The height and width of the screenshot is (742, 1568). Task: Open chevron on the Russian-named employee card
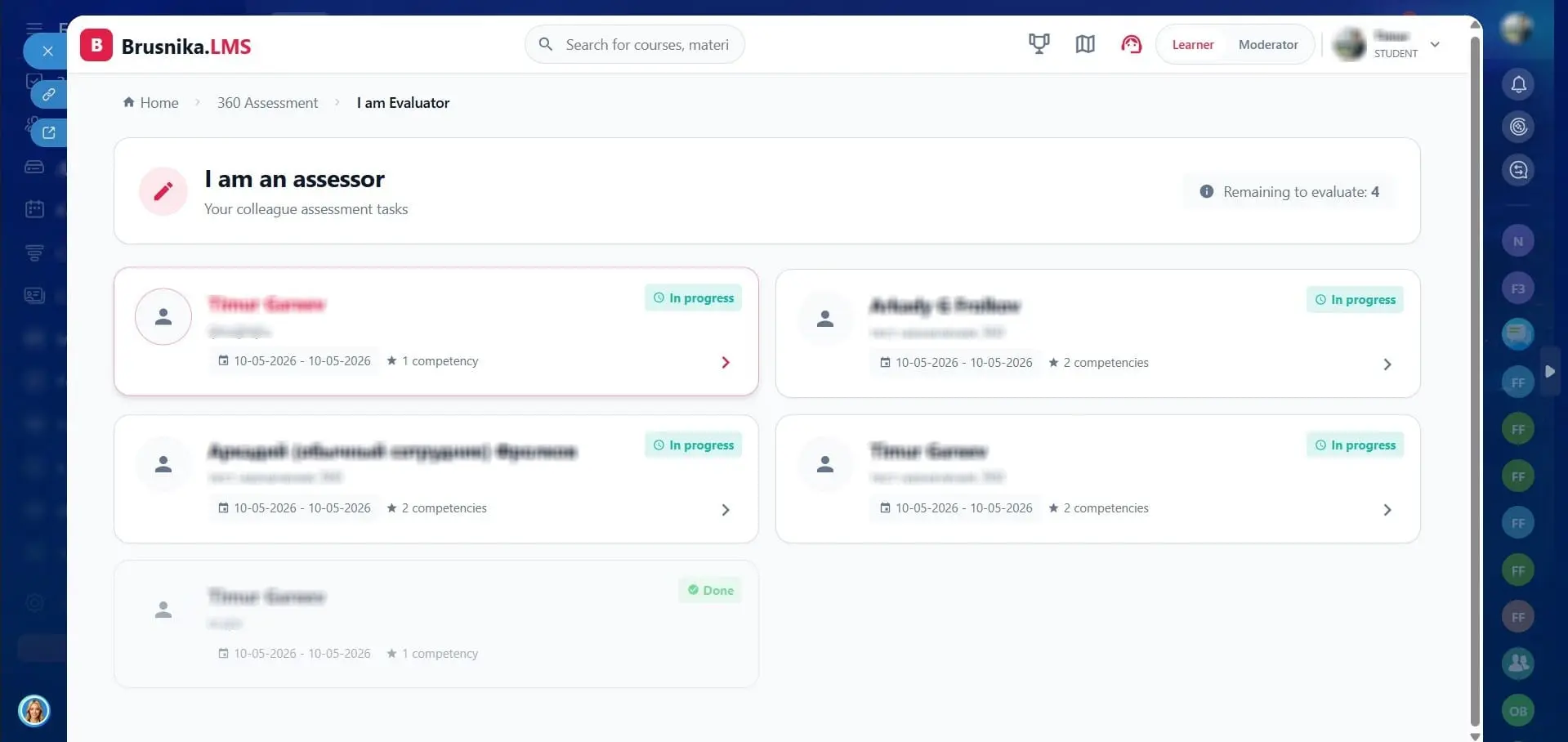[x=726, y=509]
